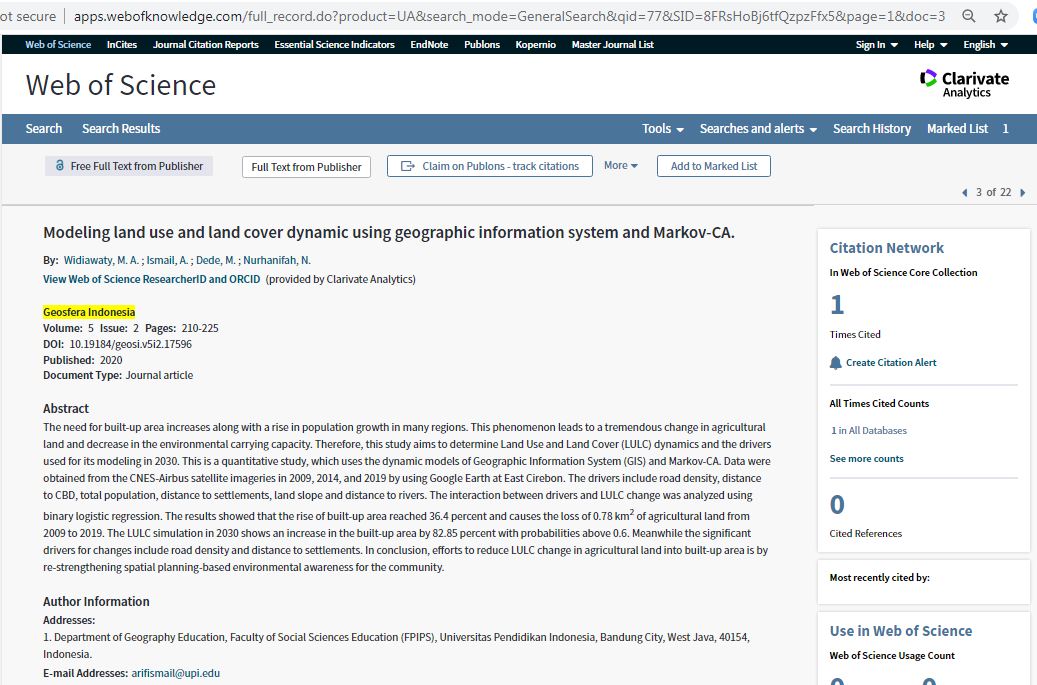The width and height of the screenshot is (1037, 685).
Task: Expand the More options dropdown
Action: pyautogui.click(x=620, y=165)
